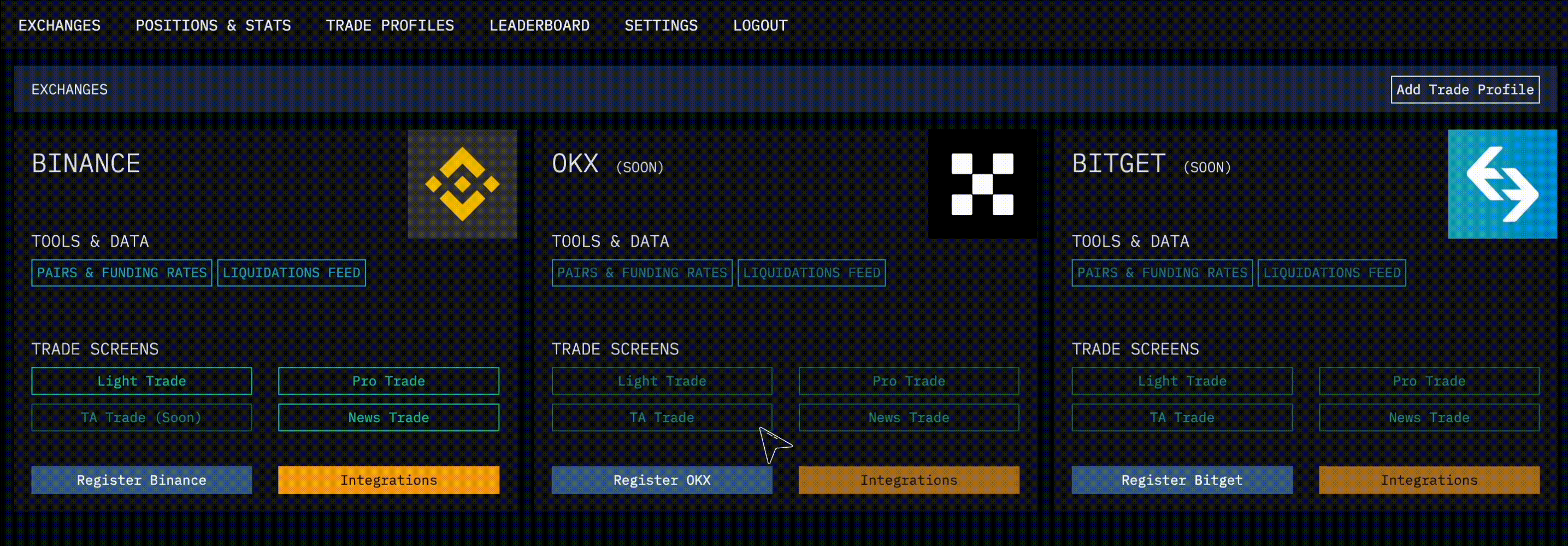Select Bitget Light Trade screen

[x=1182, y=381]
